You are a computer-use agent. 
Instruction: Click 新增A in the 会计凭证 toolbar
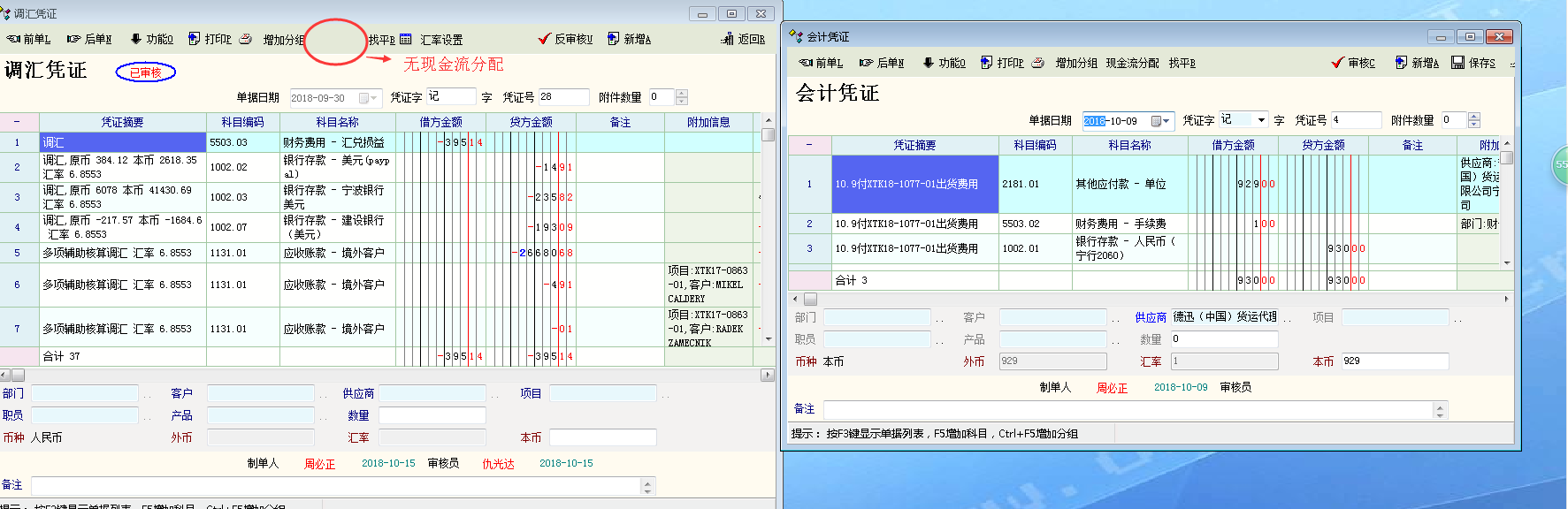coord(1417,63)
